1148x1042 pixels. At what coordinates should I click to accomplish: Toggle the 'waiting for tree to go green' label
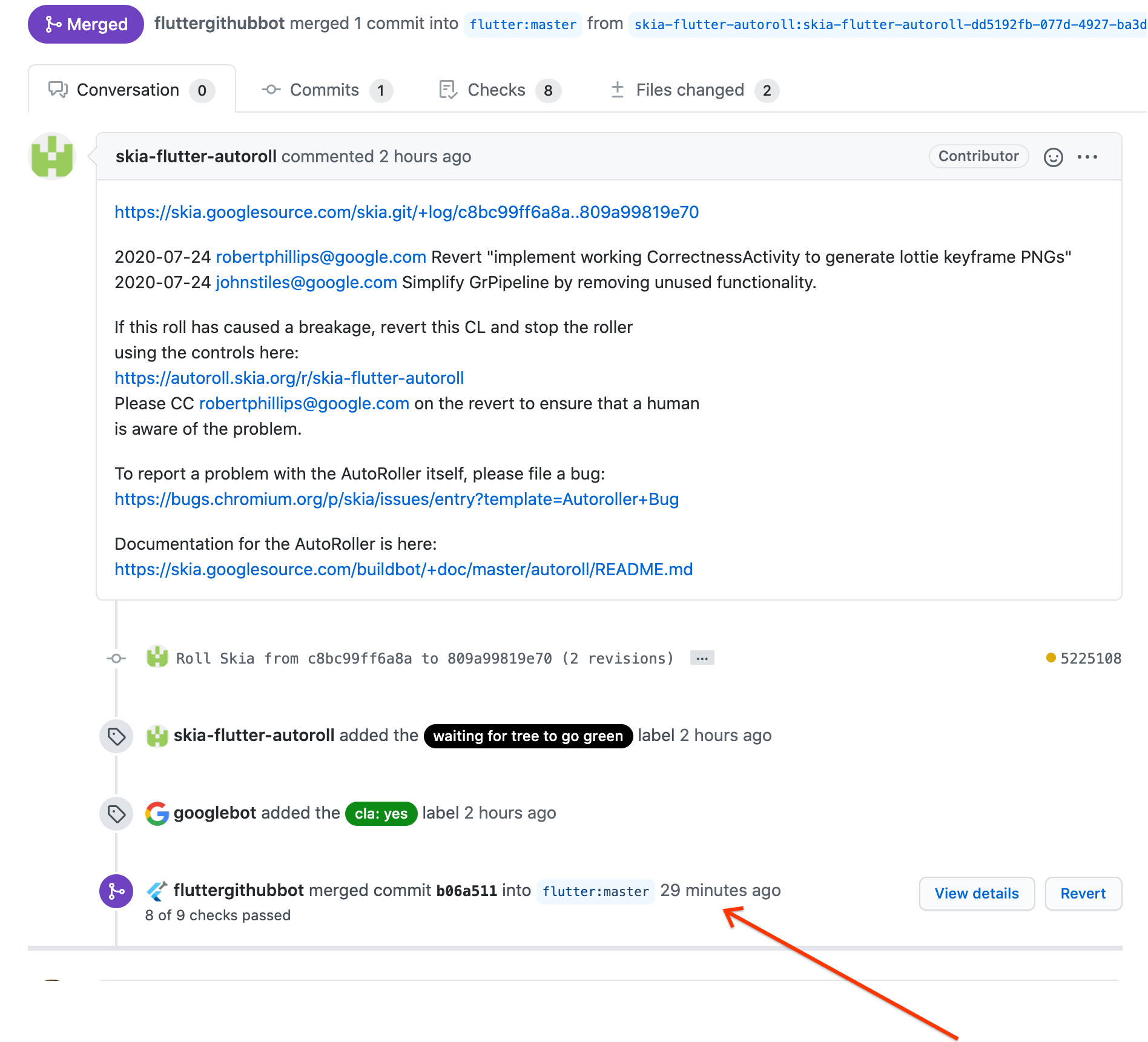pyautogui.click(x=527, y=736)
